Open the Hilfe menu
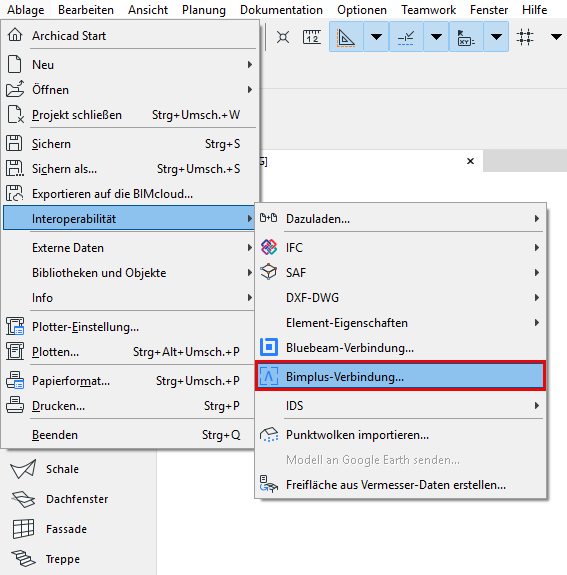Screen dimensions: 567x575 [x=534, y=10]
